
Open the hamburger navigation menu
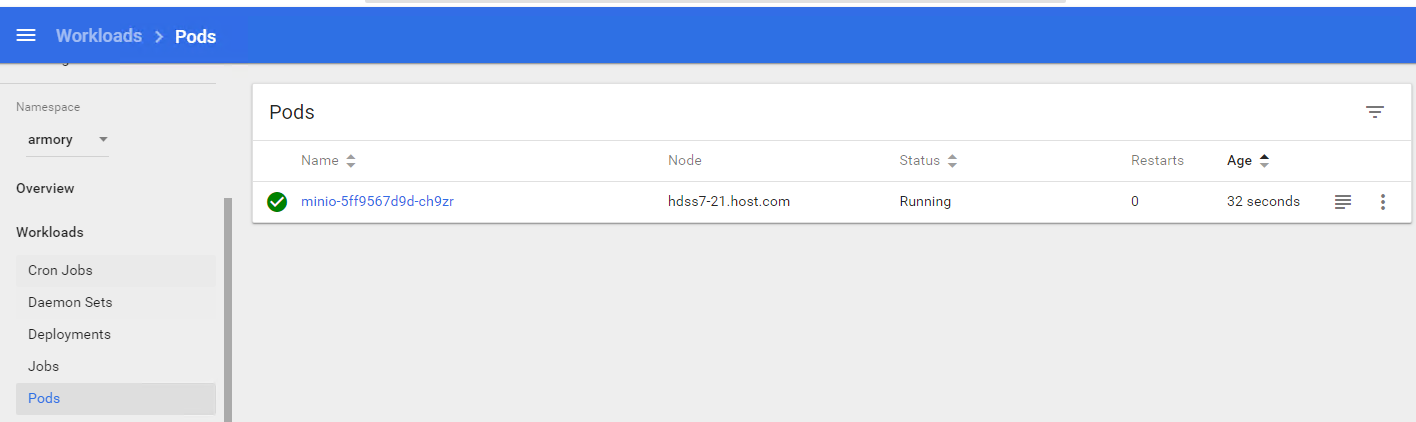[x=26, y=36]
